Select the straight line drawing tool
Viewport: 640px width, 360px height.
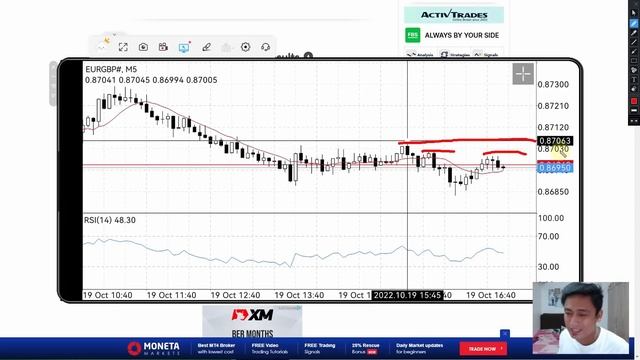634,42
